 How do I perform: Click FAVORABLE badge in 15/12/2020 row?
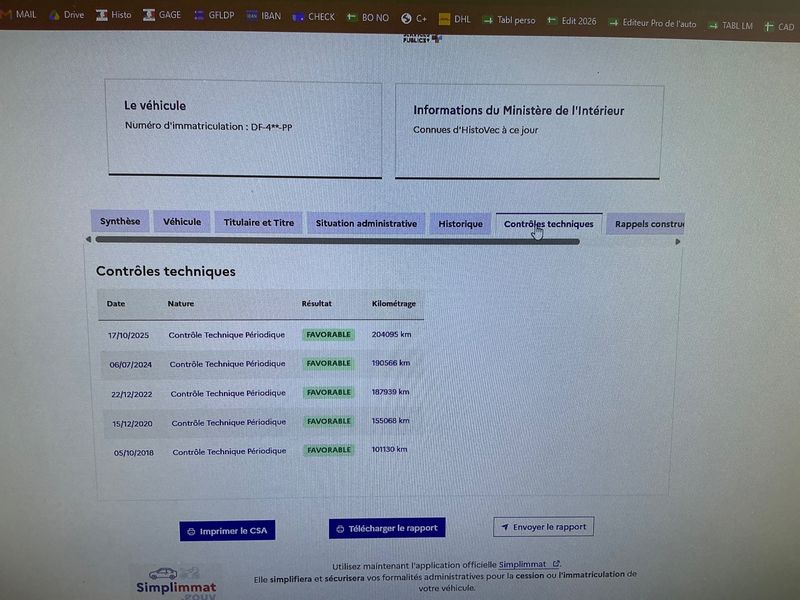(329, 421)
